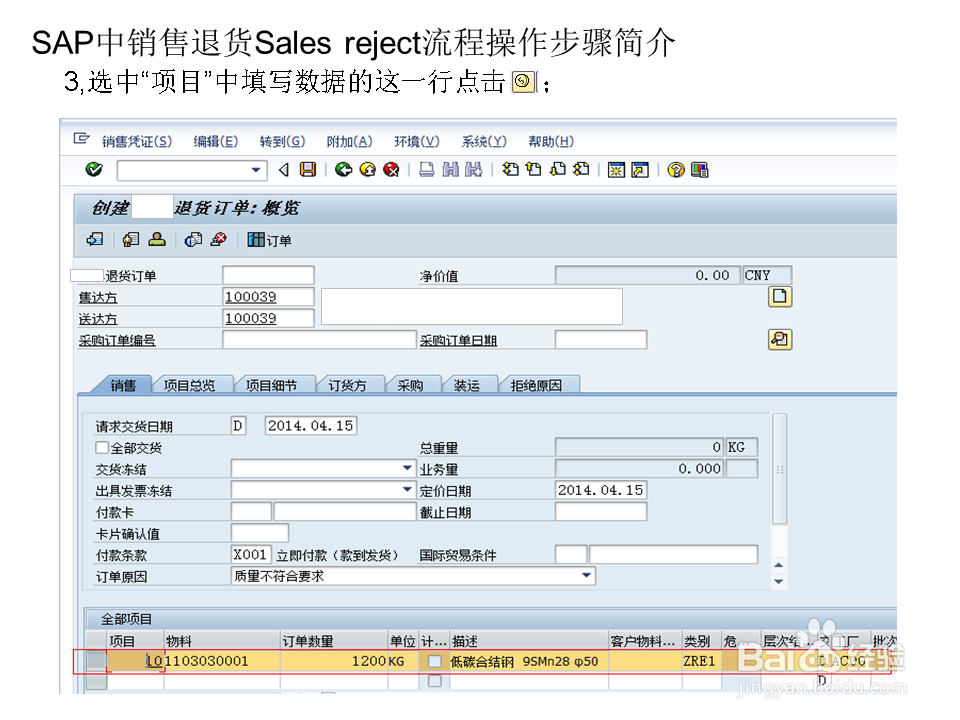This screenshot has height=720, width=960.
Task: Click the 卡片确认值 input field
Action: [260, 533]
